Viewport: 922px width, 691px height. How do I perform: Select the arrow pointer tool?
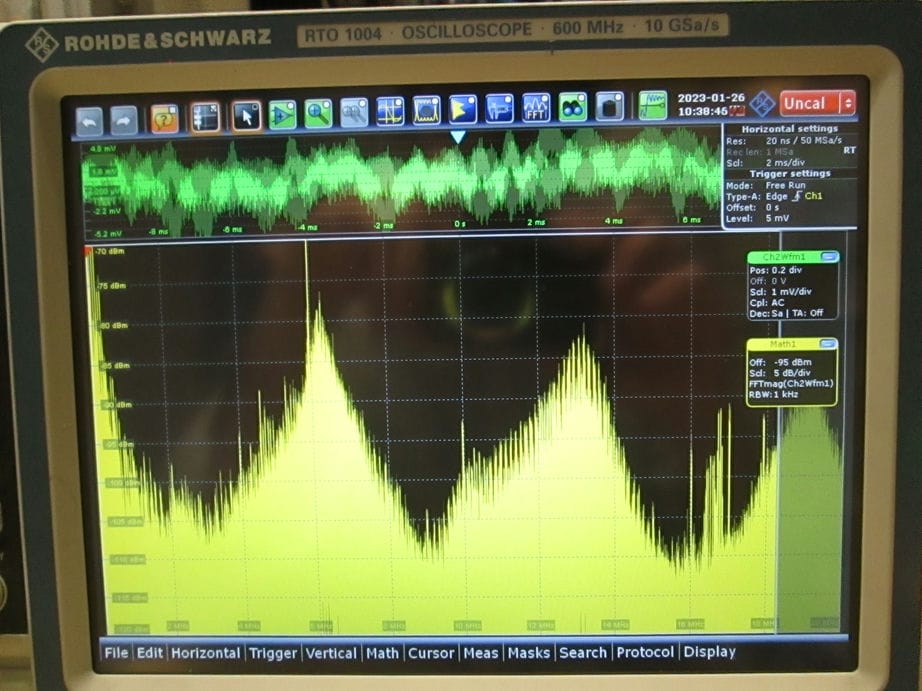click(x=246, y=115)
